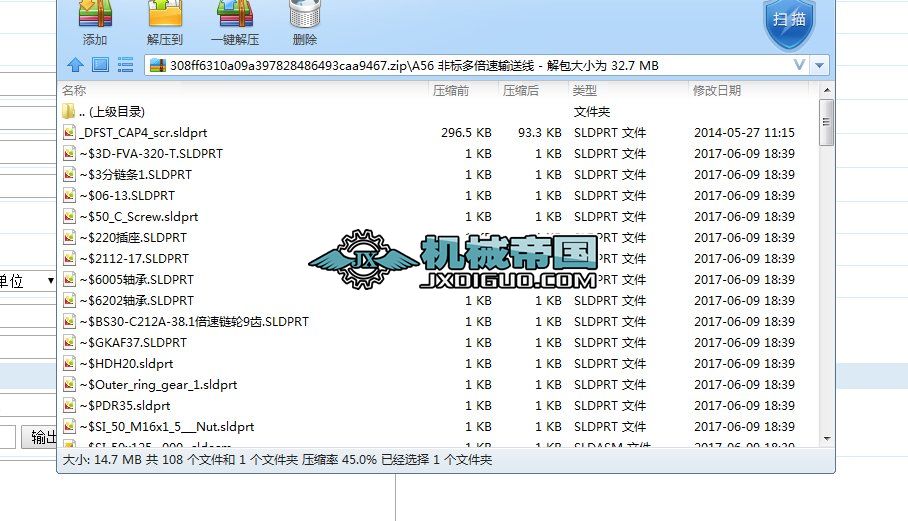Click the zip archive icon in path bar
Image resolution: width=908 pixels, height=521 pixels.
tap(158, 65)
